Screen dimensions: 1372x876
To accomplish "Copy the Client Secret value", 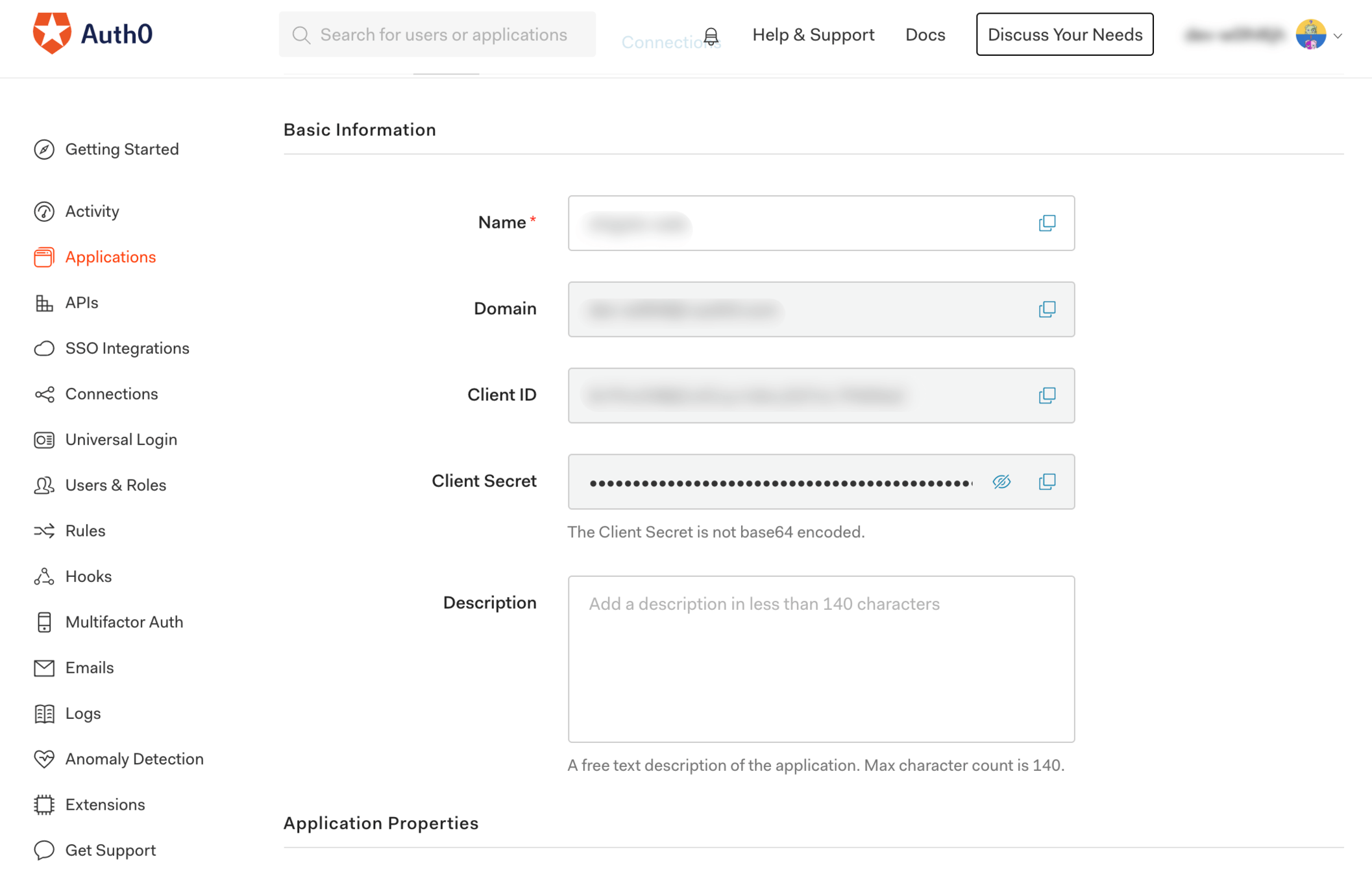I will click(x=1047, y=481).
